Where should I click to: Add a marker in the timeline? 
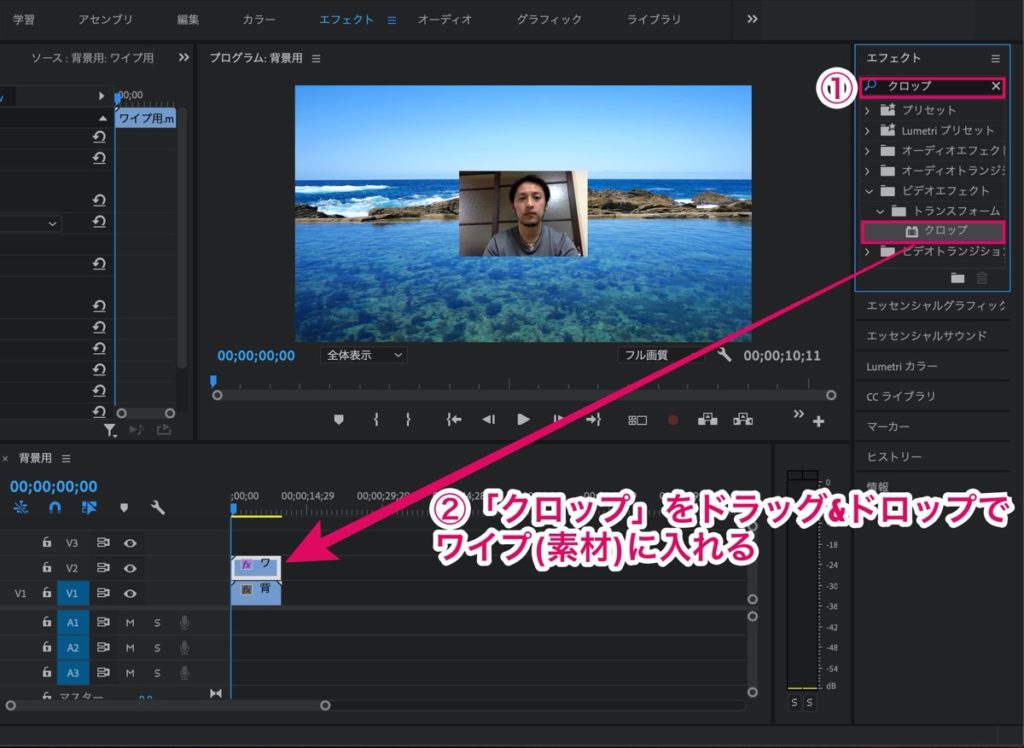[124, 508]
